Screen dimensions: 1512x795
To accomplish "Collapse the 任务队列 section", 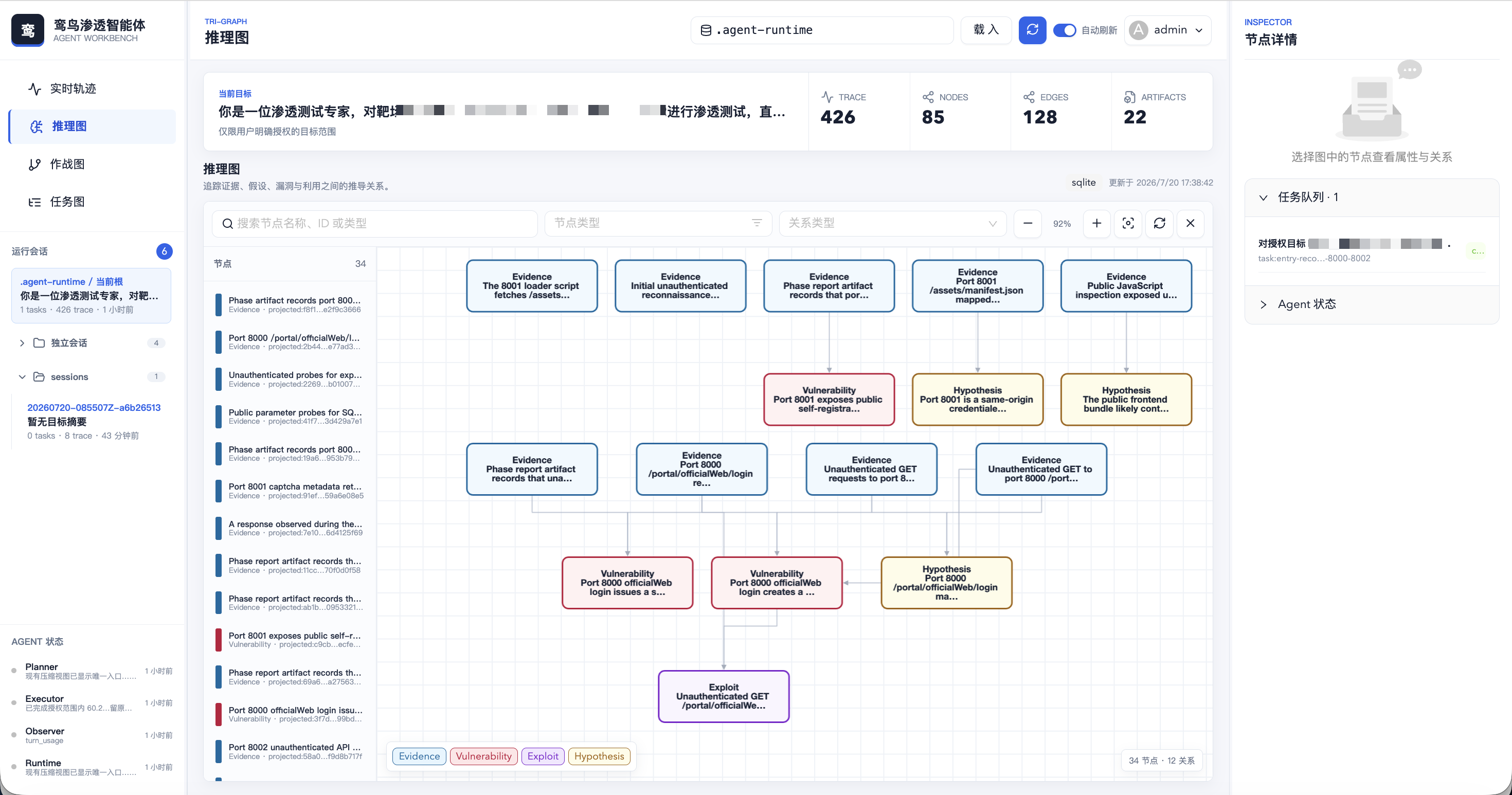I will click(1371, 197).
